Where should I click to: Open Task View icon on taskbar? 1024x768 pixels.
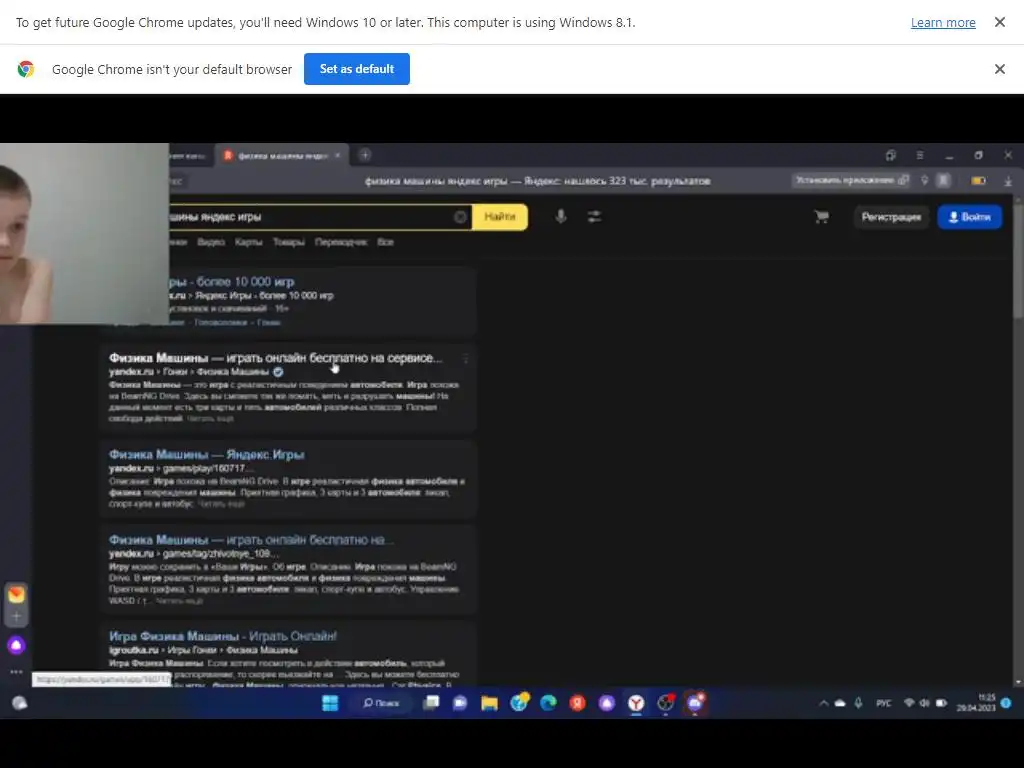(431, 703)
